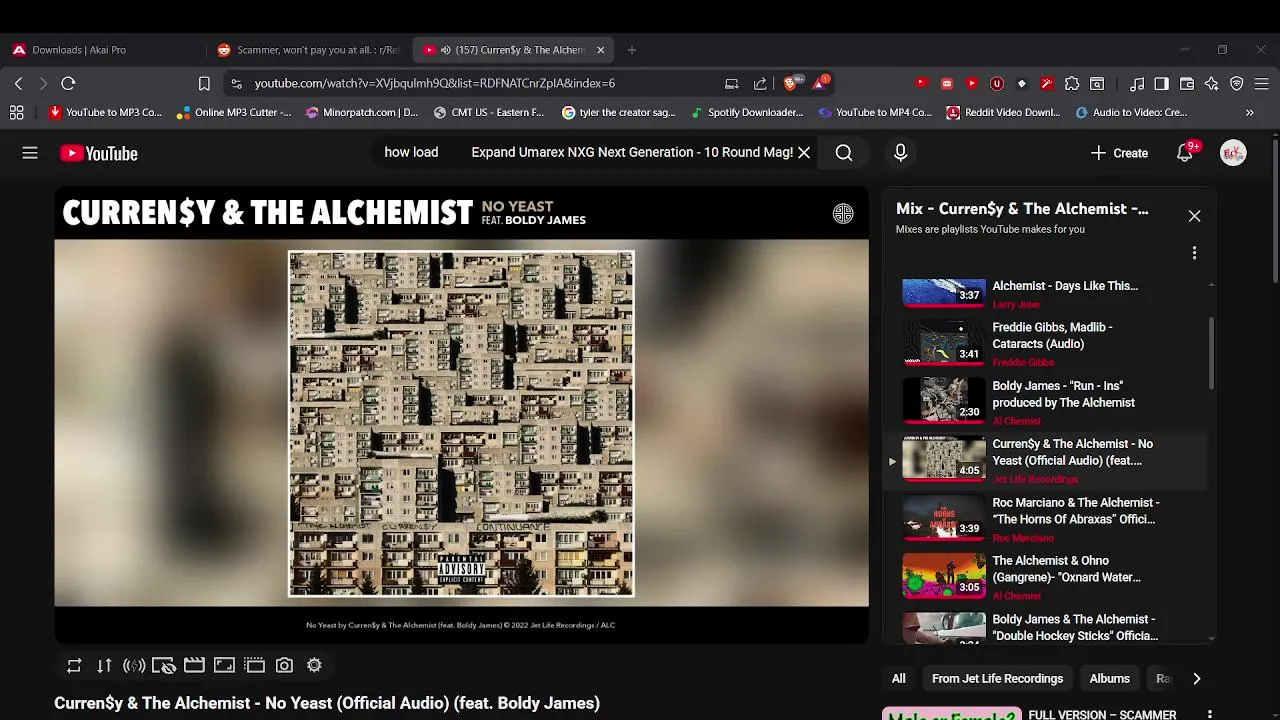Click the playlist panel scrollbar
The width and height of the screenshot is (1280, 720).
pyautogui.click(x=1212, y=354)
